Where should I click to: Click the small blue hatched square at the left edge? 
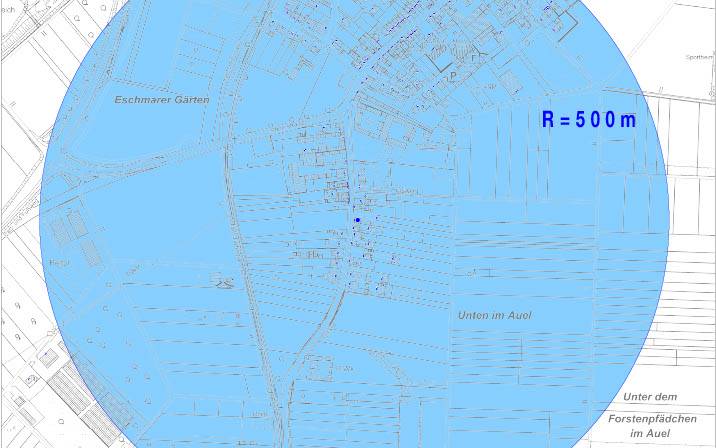(47, 357)
